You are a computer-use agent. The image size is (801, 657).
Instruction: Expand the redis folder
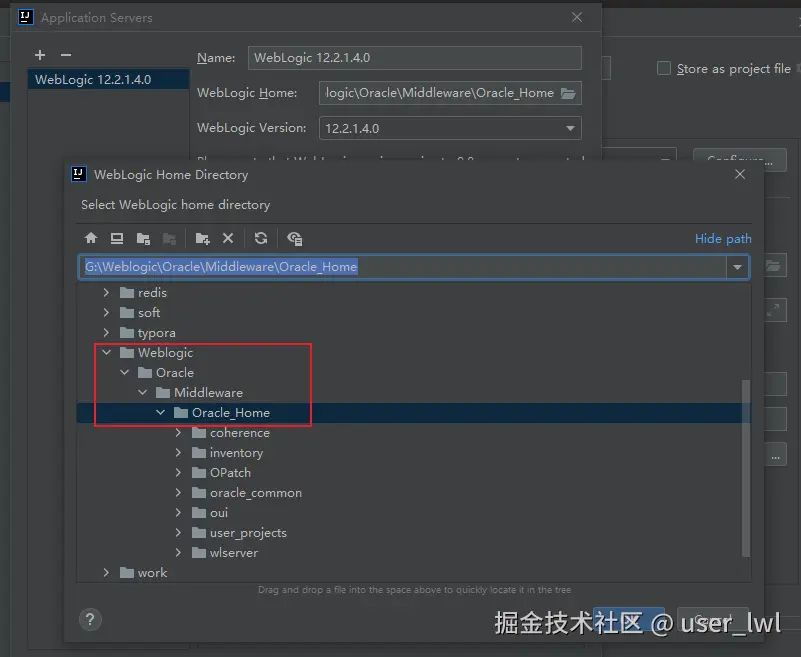click(106, 292)
